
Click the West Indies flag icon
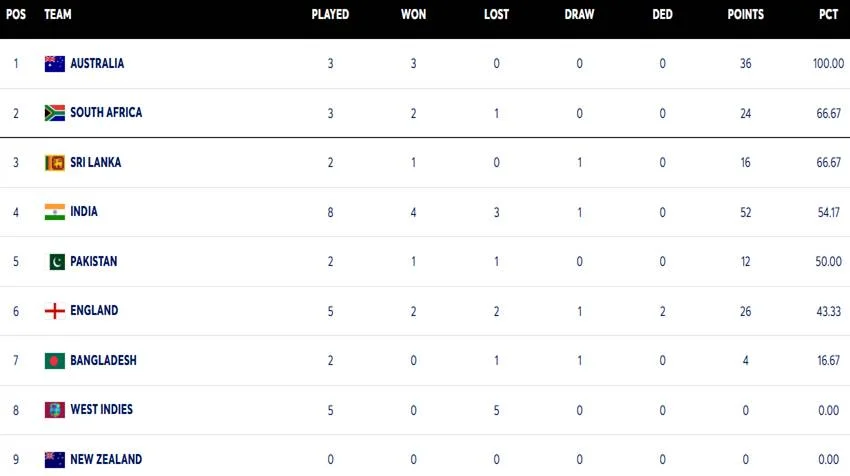point(55,410)
